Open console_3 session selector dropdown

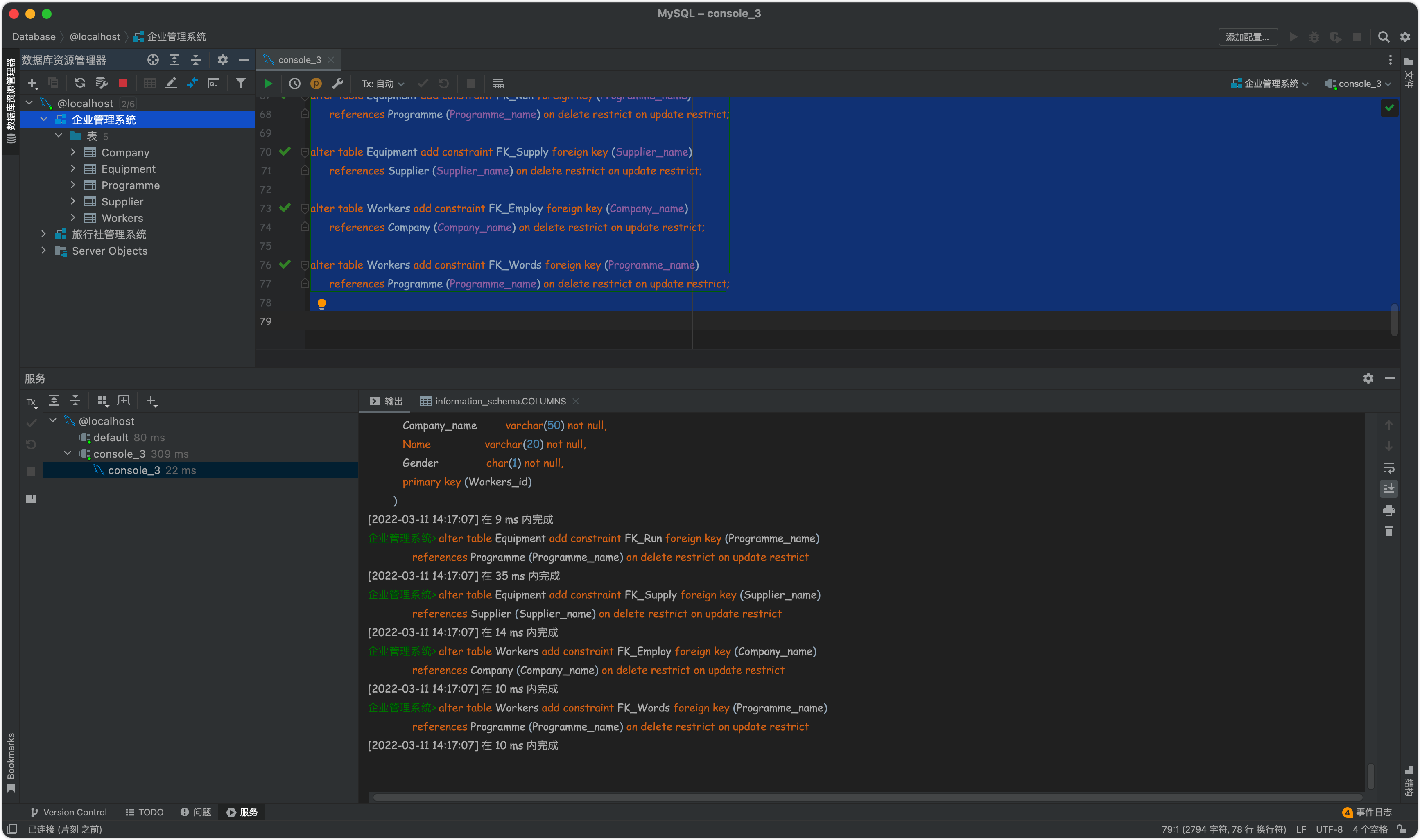[1357, 84]
